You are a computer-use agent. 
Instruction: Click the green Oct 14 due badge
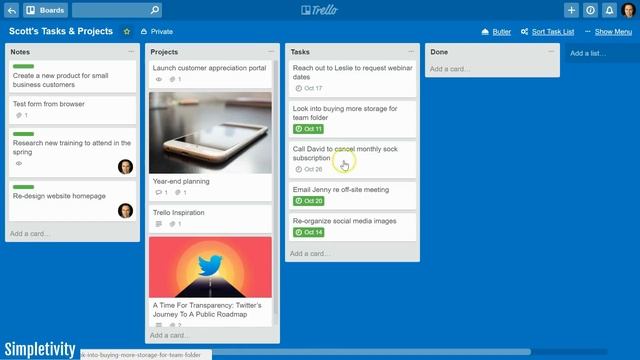(x=309, y=232)
